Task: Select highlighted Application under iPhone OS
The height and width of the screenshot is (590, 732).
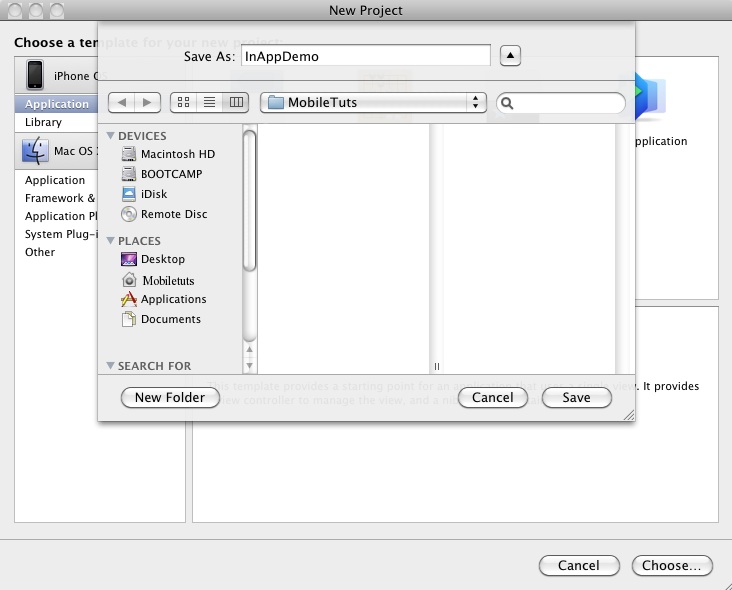Action: pos(56,104)
